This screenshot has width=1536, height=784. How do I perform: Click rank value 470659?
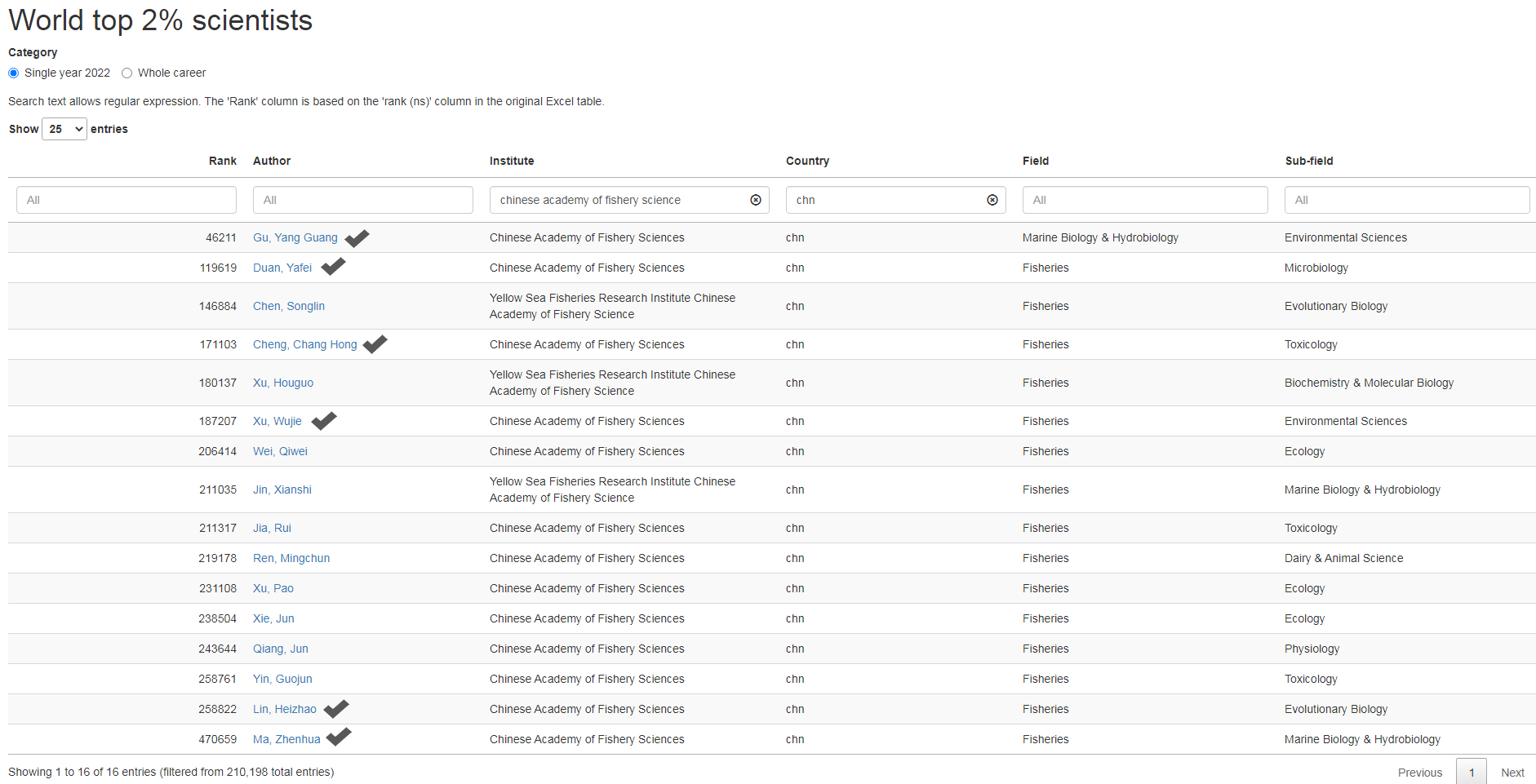[x=218, y=739]
